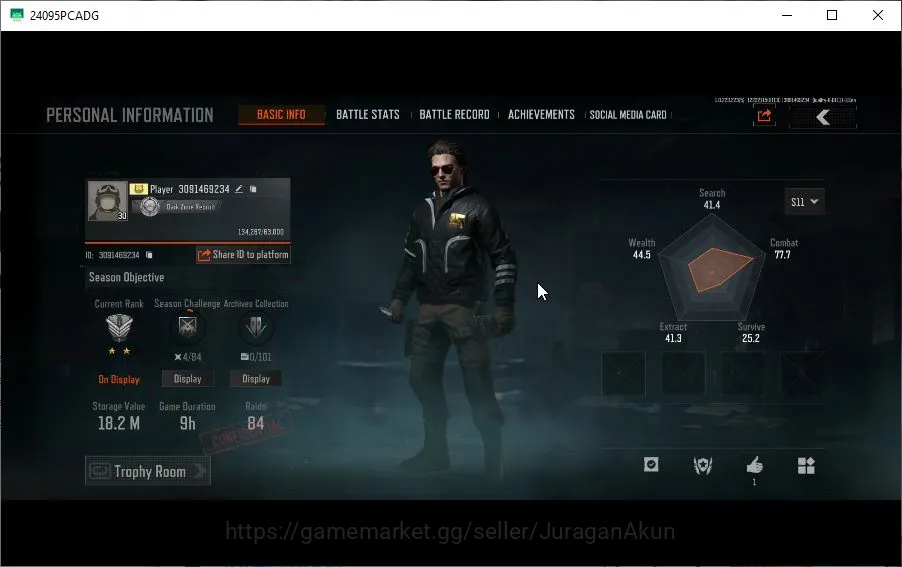Viewport: 902px width, 567px height.
Task: Click the Survive 25.2 radar label
Action: pyautogui.click(x=751, y=332)
